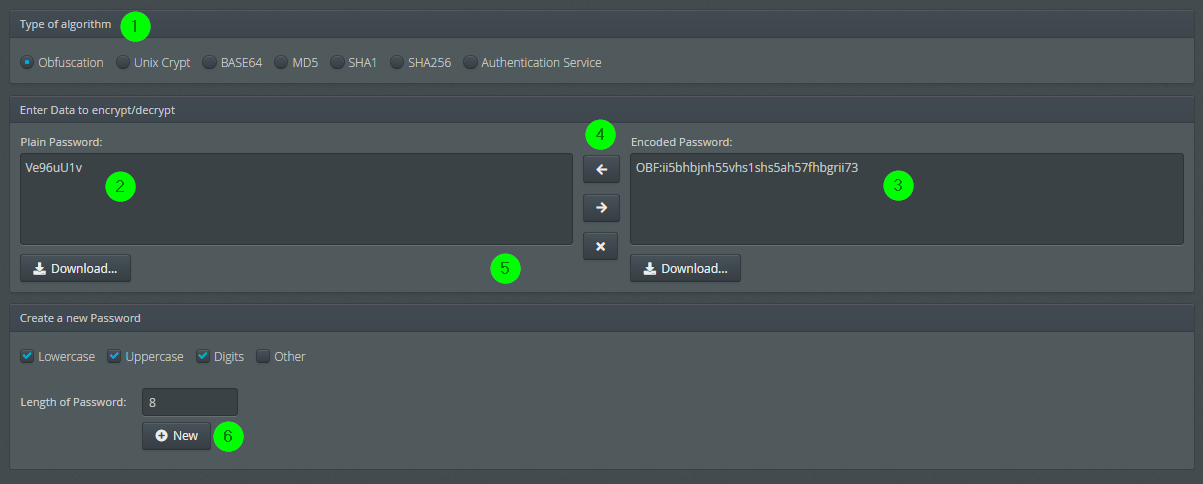
Task: Select the SHA1 algorithm
Action: (x=337, y=62)
